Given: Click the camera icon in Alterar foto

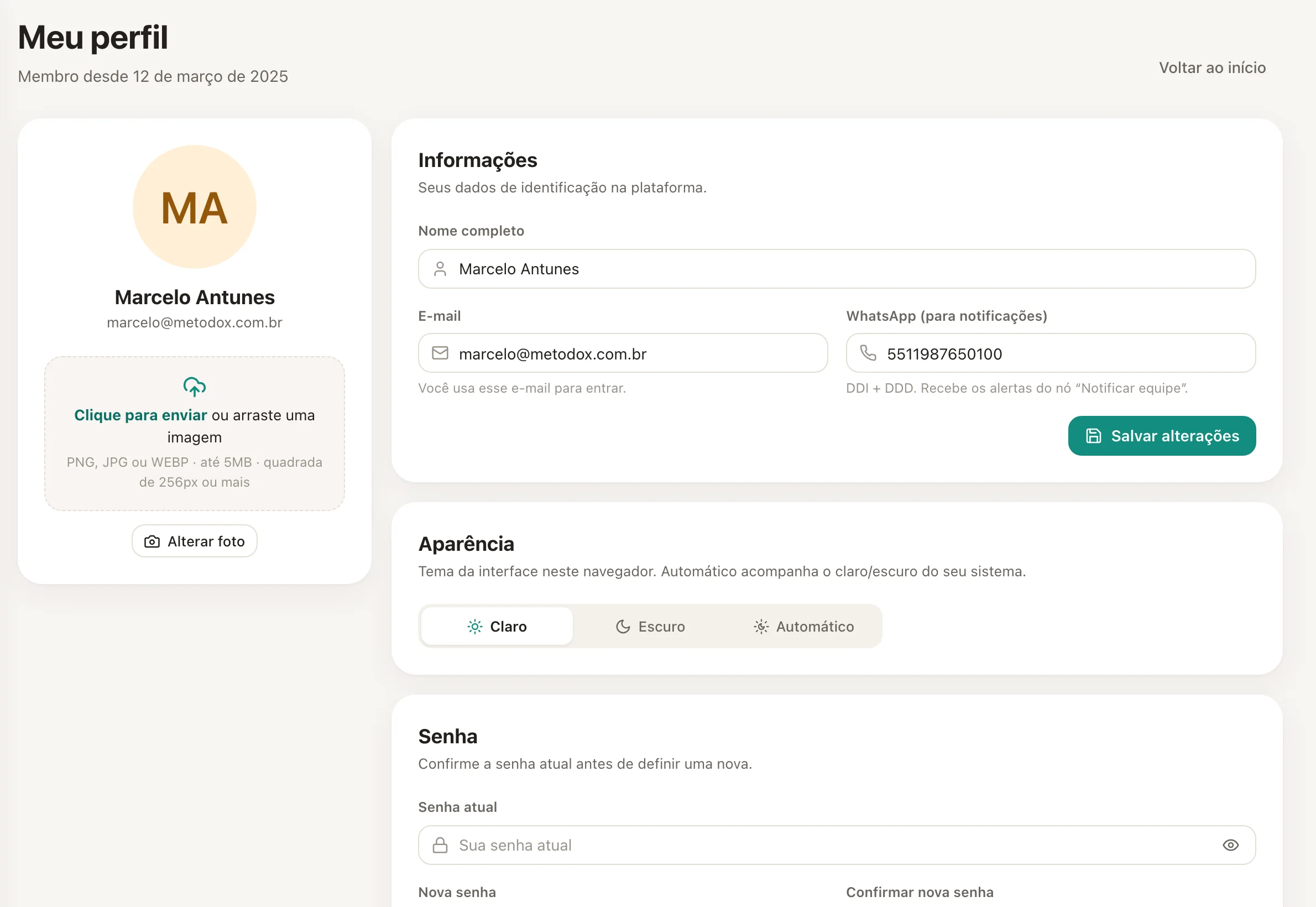Looking at the screenshot, I should (152, 541).
